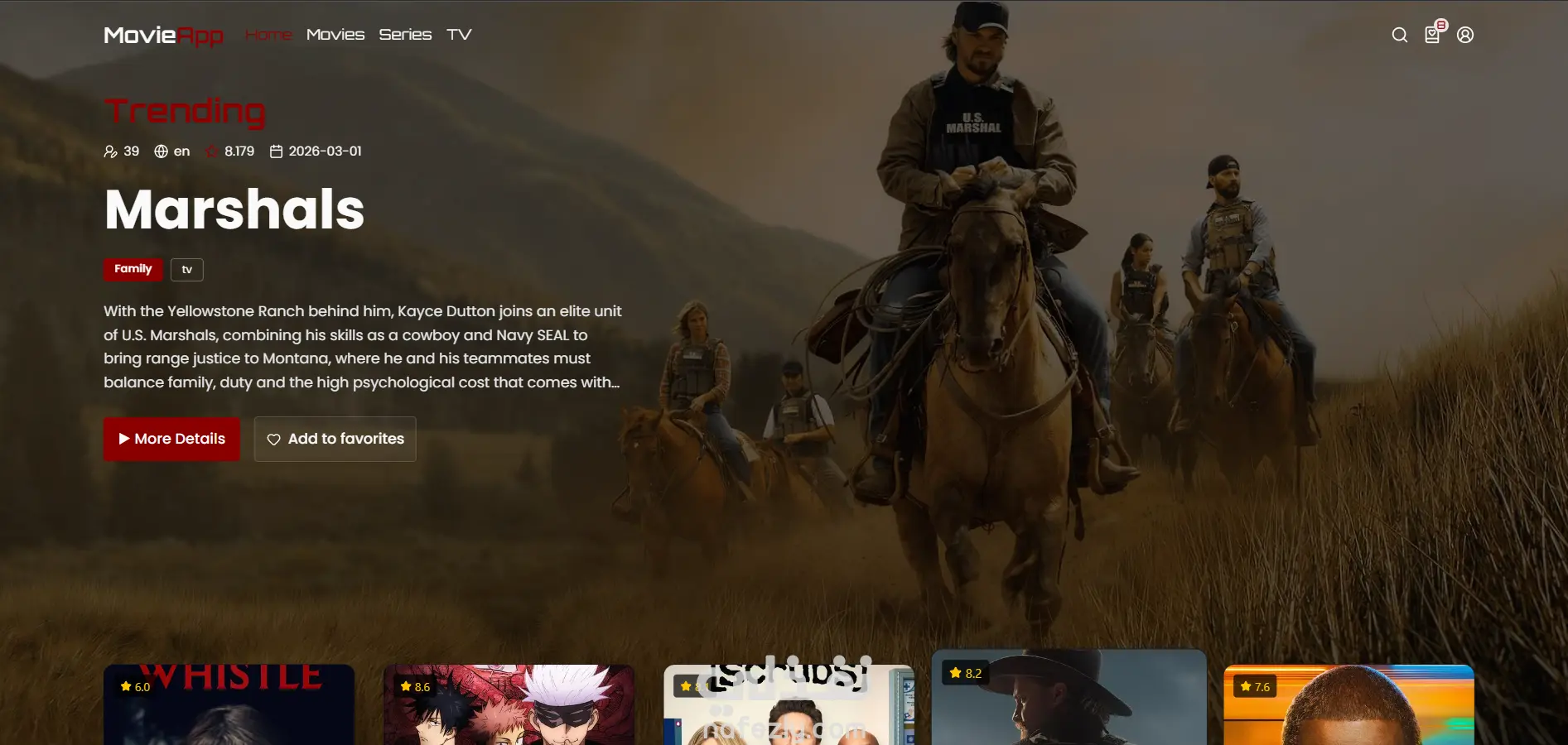Image resolution: width=1568 pixels, height=745 pixels.
Task: Click the play triangle icon in More Details
Action: pos(124,439)
